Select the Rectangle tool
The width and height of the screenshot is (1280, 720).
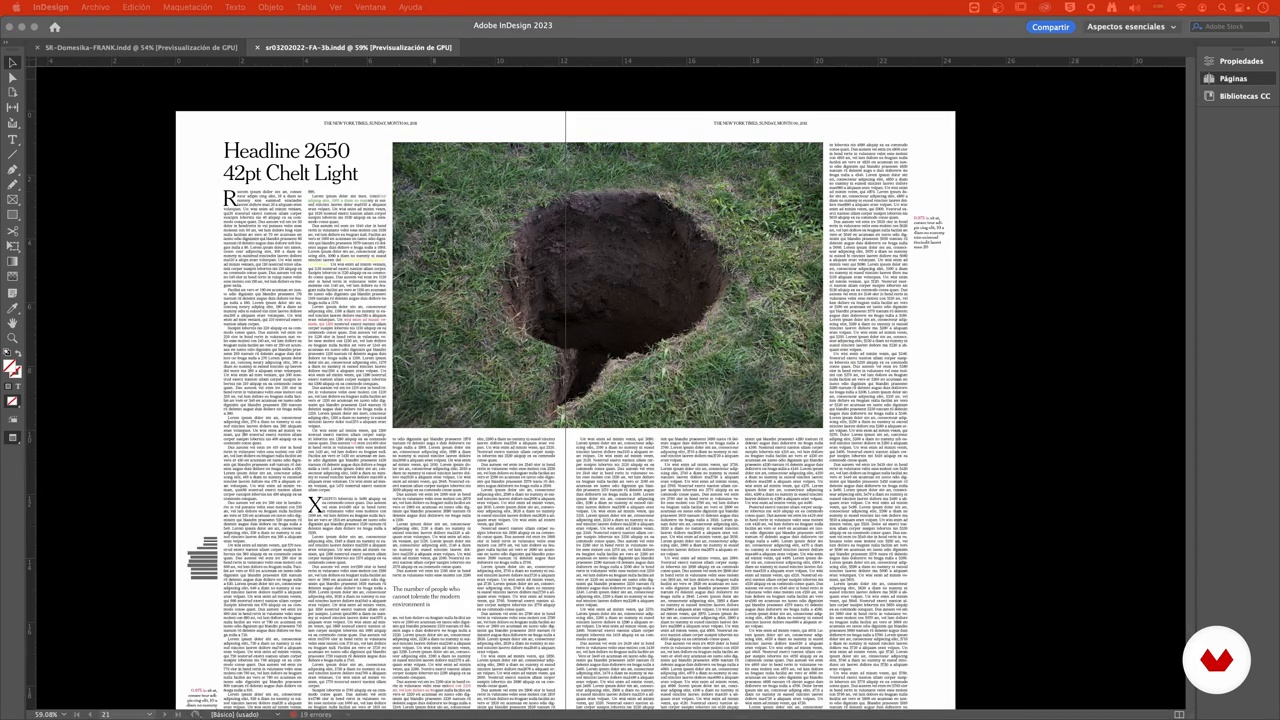point(13,215)
